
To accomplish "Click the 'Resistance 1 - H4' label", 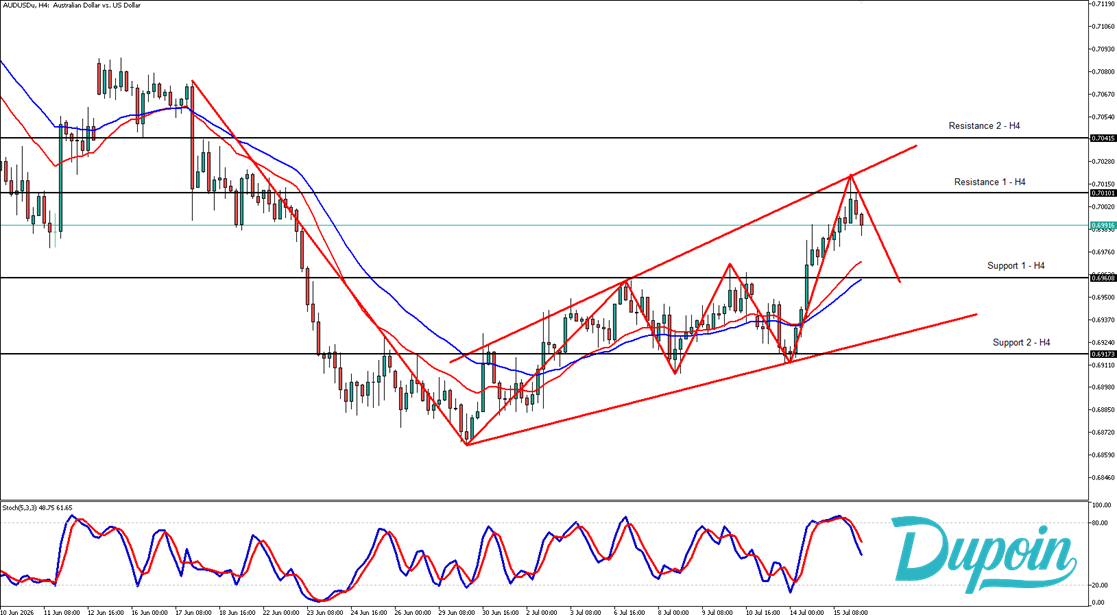I will [x=989, y=182].
